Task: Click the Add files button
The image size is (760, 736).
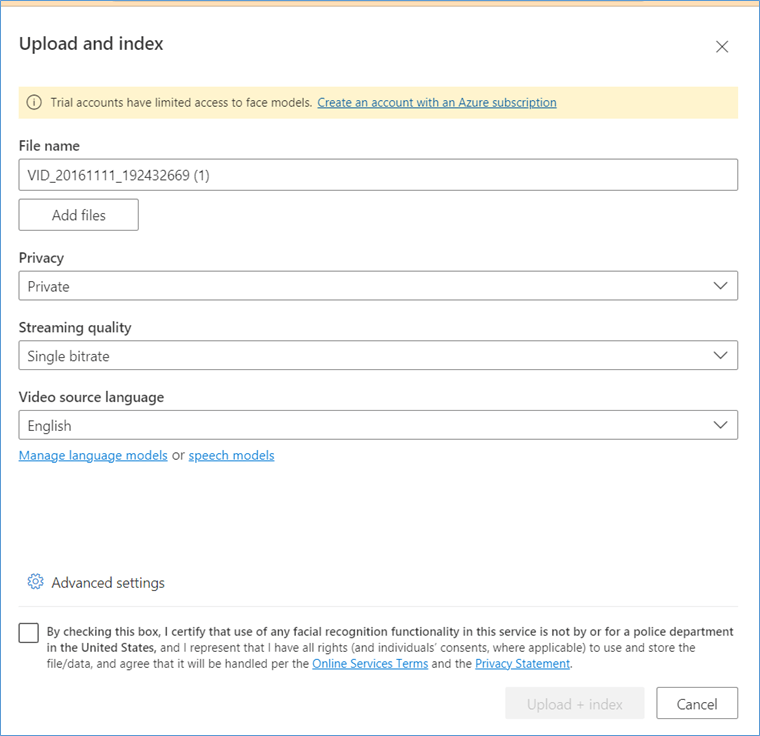Action: (x=79, y=215)
